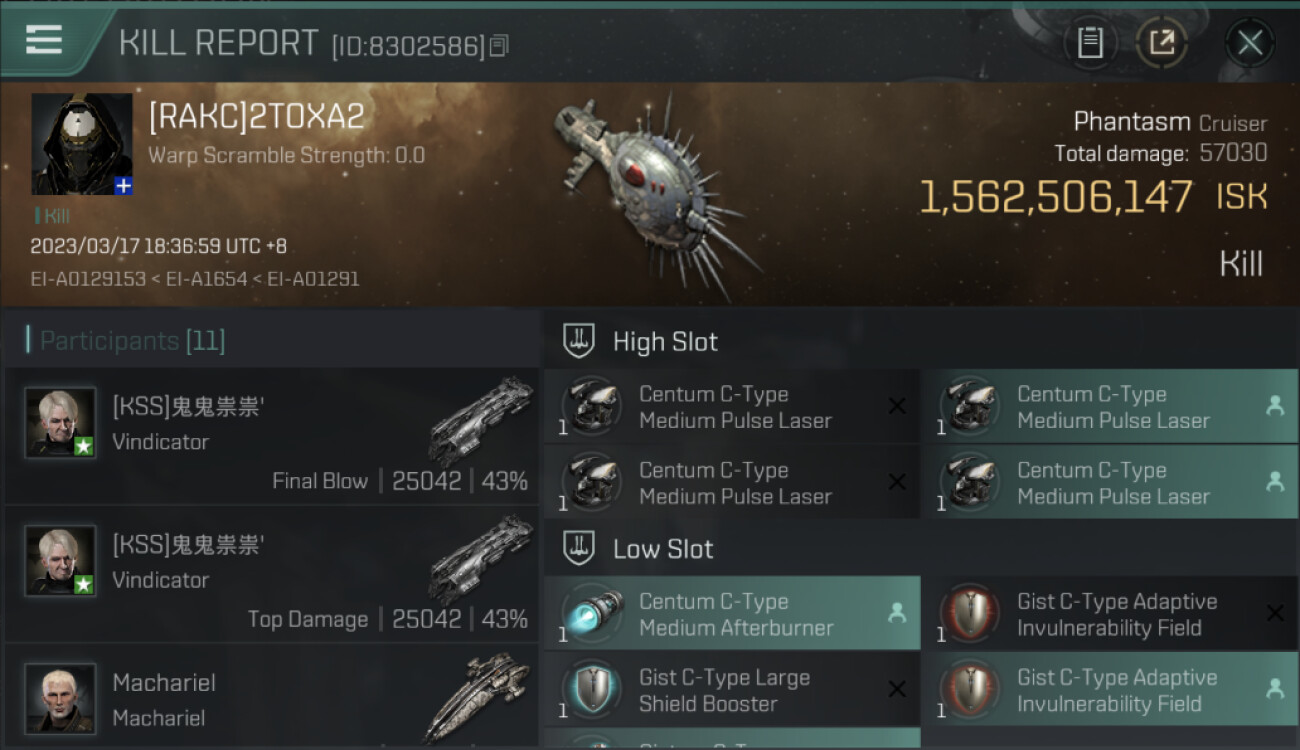
Task: Copy the kill report ID icon
Action: (x=499, y=45)
